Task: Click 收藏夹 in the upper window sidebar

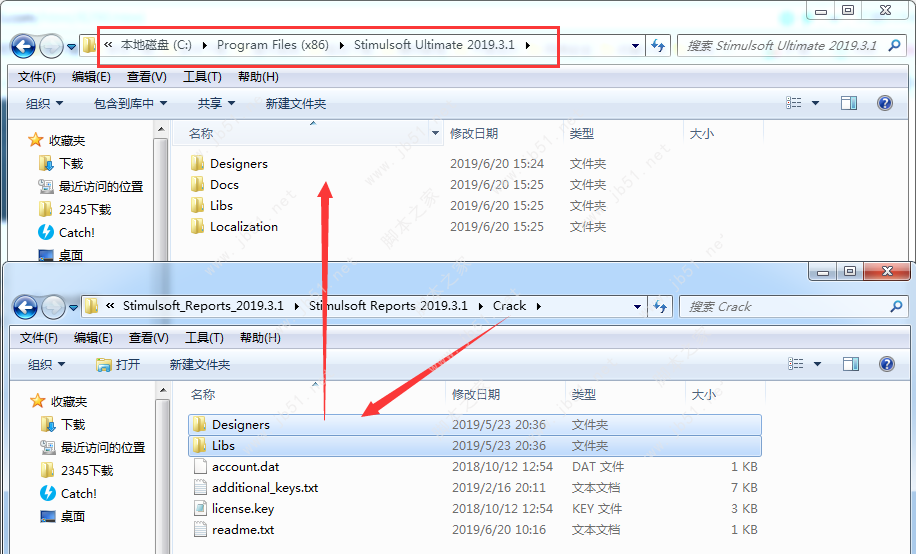Action: [x=57, y=140]
